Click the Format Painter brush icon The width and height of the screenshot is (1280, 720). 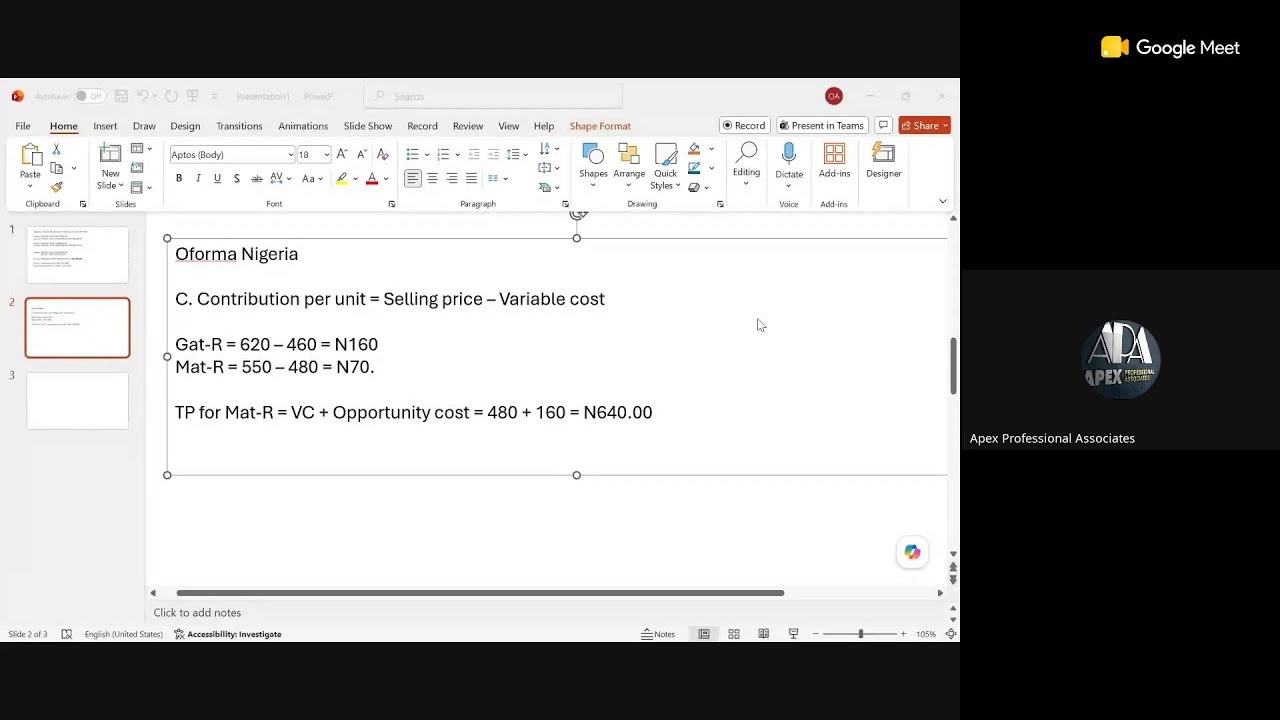pos(56,187)
